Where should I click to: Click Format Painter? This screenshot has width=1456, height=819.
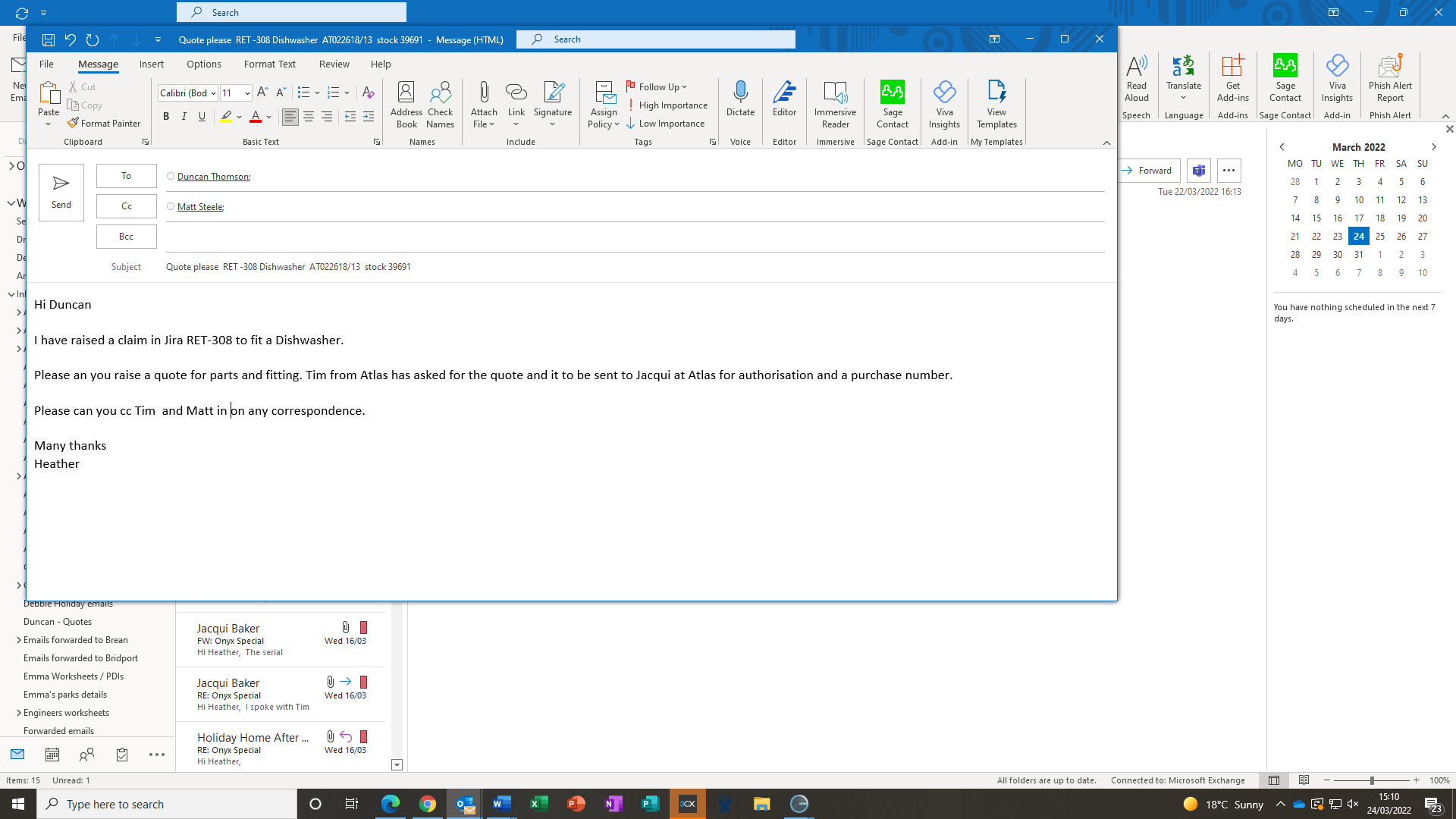pos(104,123)
